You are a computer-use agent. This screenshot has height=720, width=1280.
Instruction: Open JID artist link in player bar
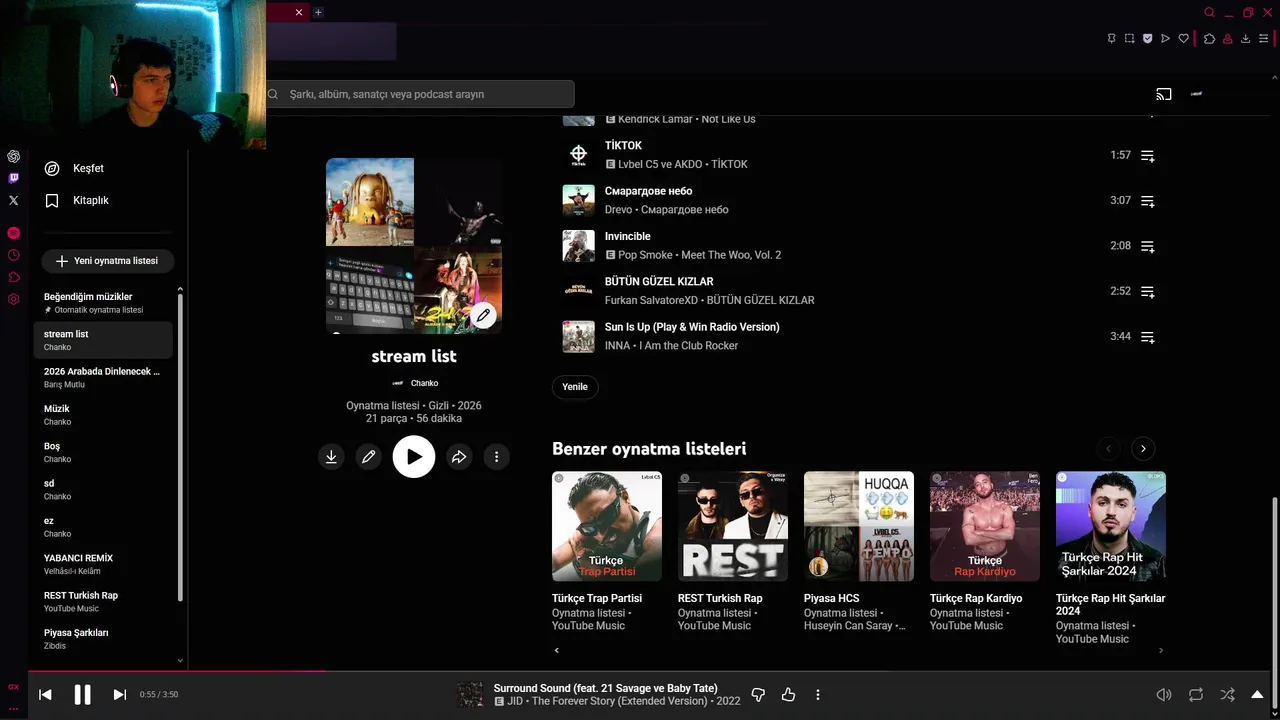[515, 702]
